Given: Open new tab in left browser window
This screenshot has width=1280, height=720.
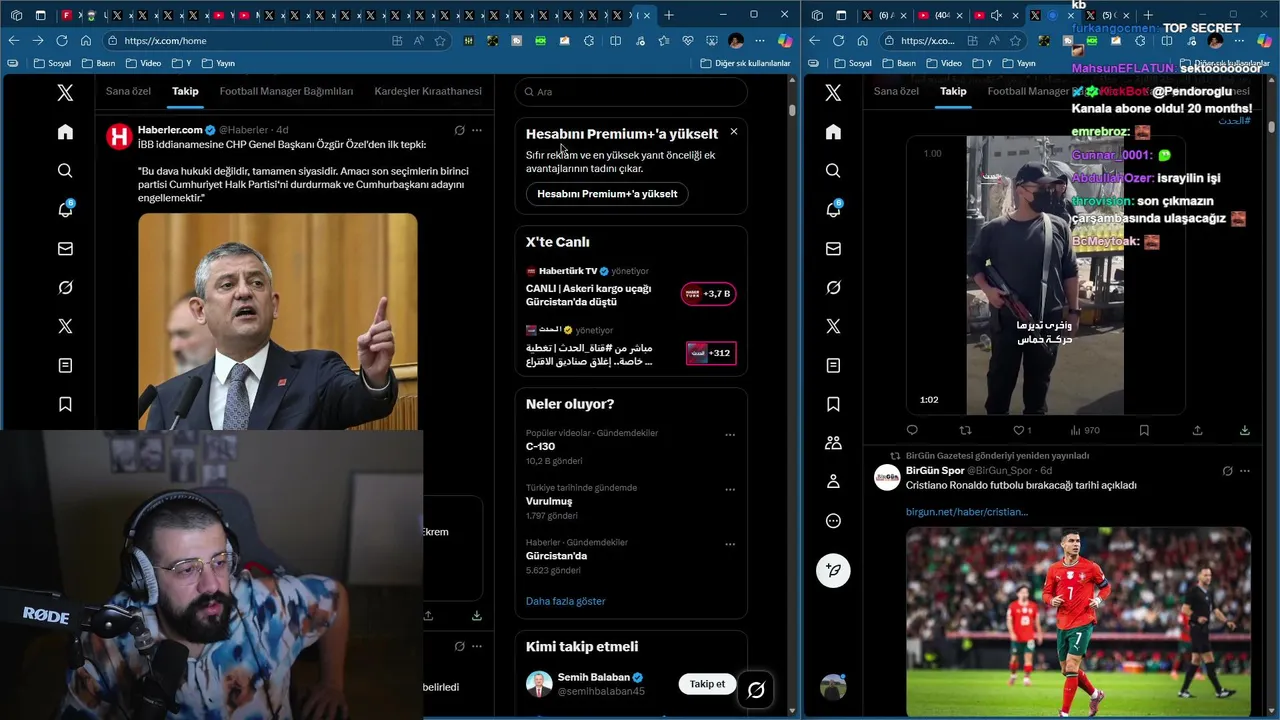Looking at the screenshot, I should [669, 15].
